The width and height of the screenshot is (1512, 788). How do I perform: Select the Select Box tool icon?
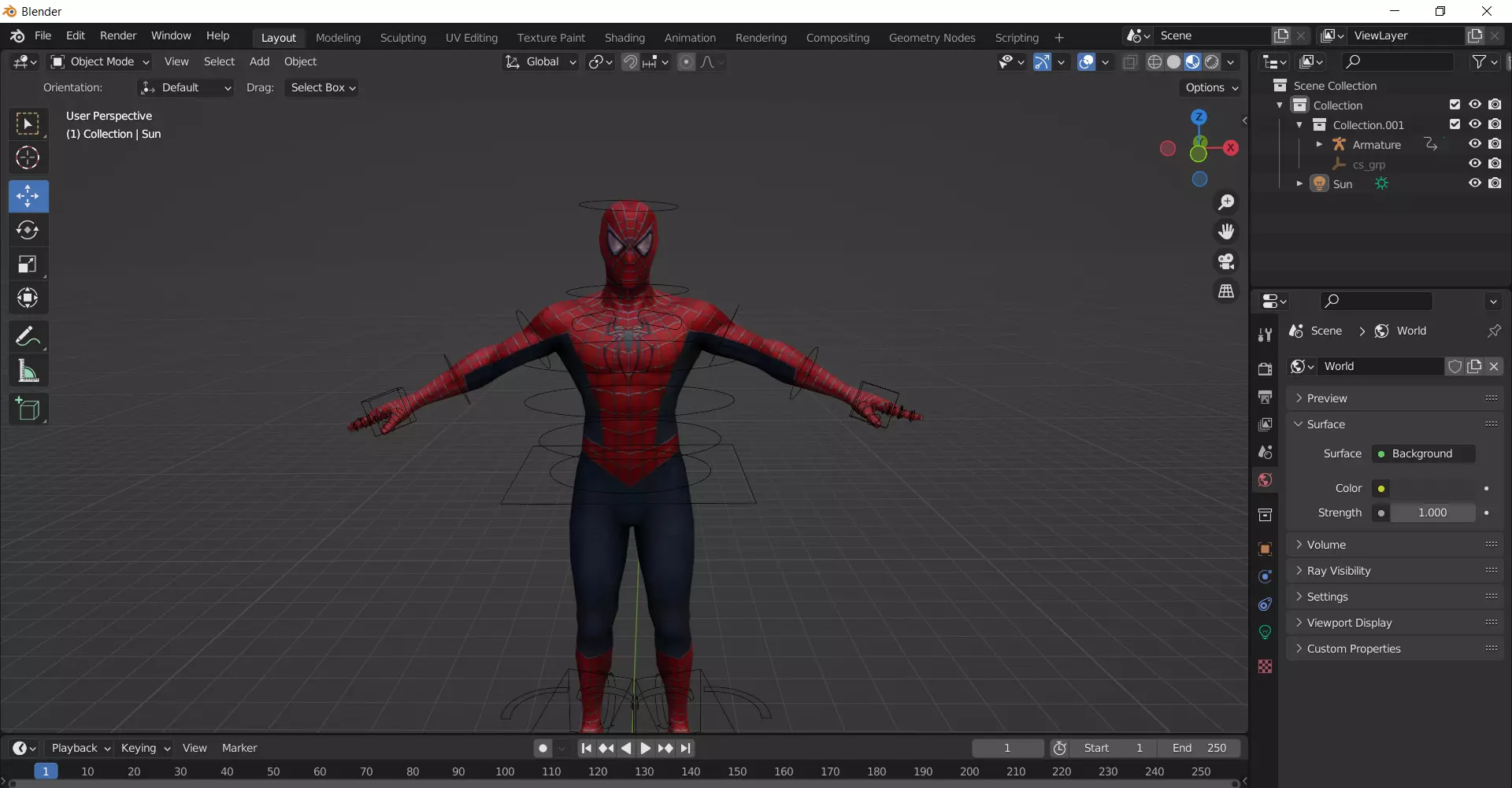point(28,124)
